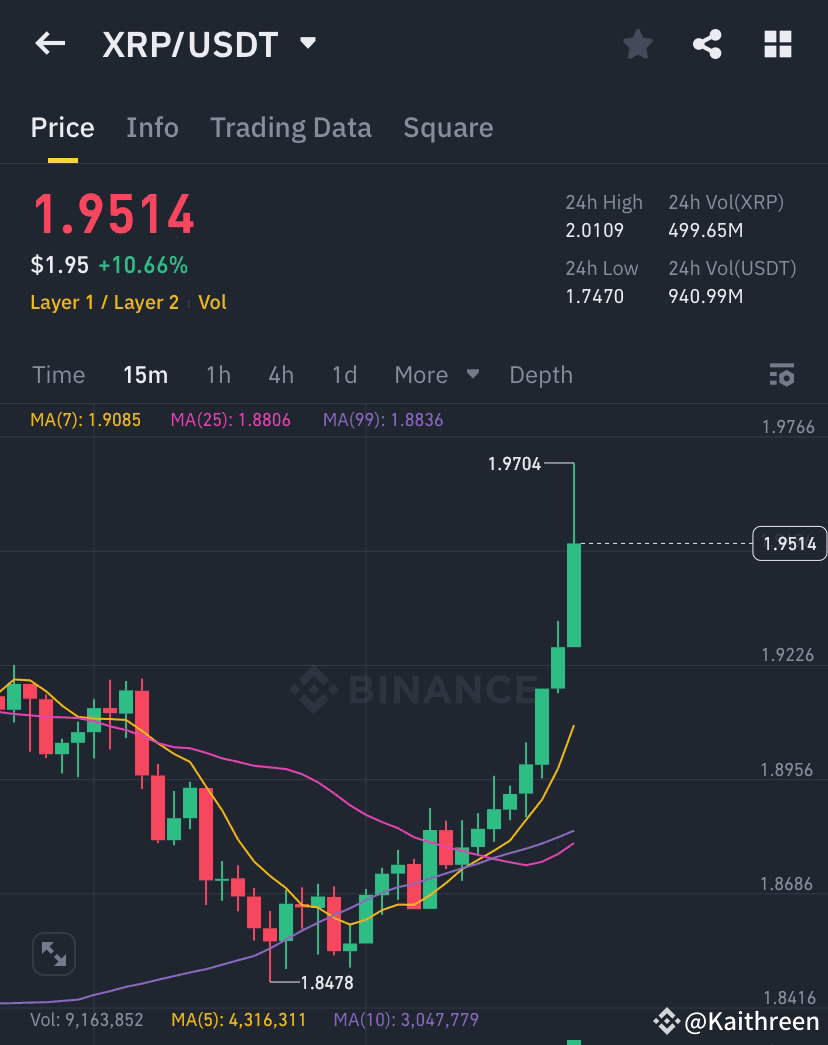Image resolution: width=828 pixels, height=1045 pixels.
Task: Open the Depth view option
Action: [540, 375]
